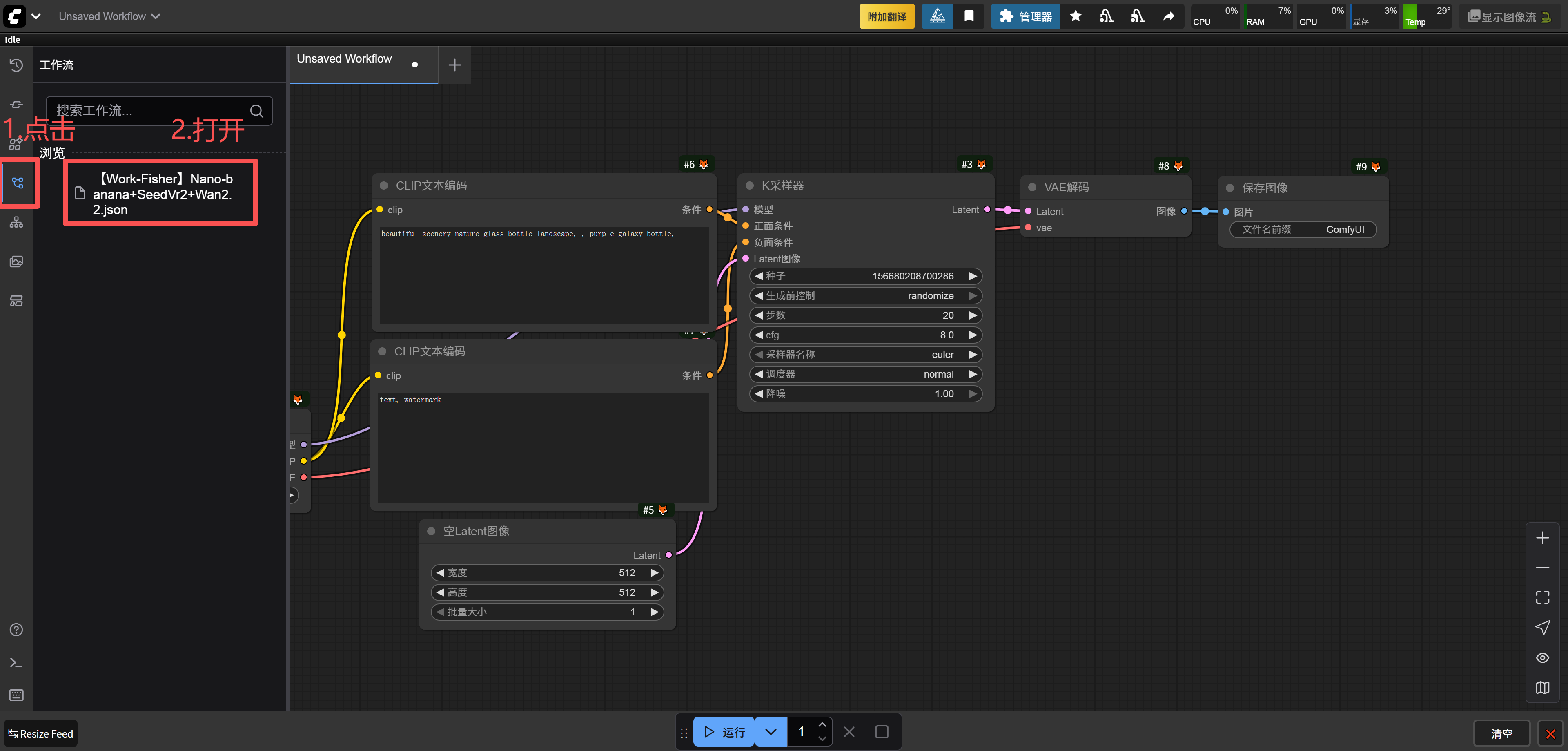Select the workflows sidebar icon
This screenshot has height=751, width=1568.
pos(18,183)
